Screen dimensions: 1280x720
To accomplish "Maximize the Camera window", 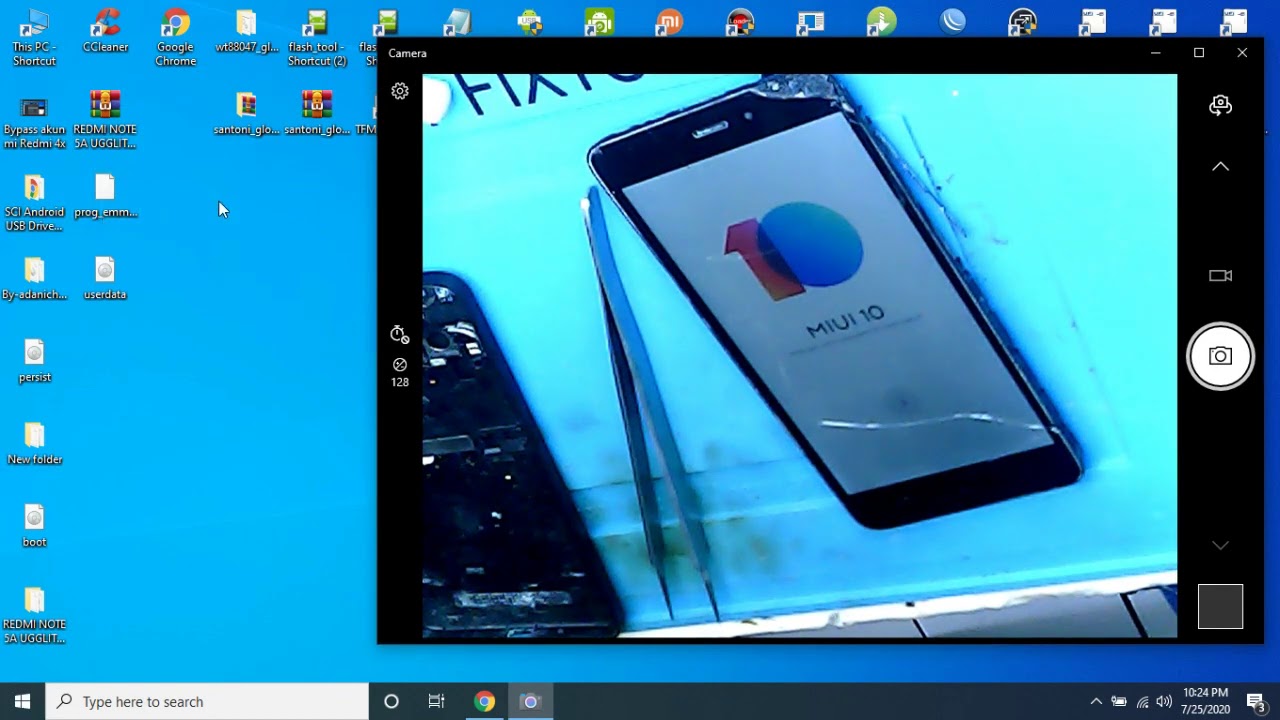I will tap(1199, 53).
